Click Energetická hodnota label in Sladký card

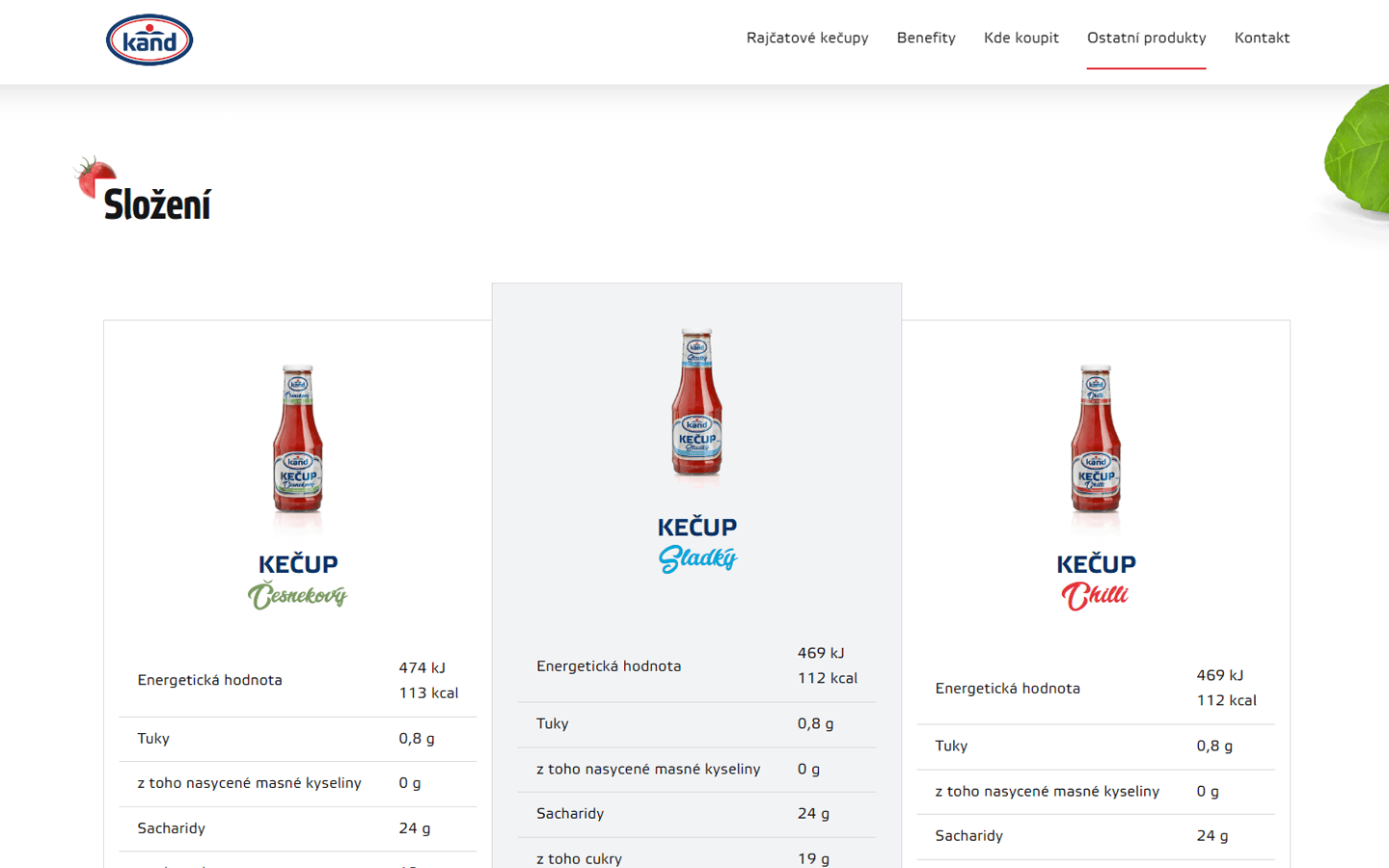click(x=609, y=665)
